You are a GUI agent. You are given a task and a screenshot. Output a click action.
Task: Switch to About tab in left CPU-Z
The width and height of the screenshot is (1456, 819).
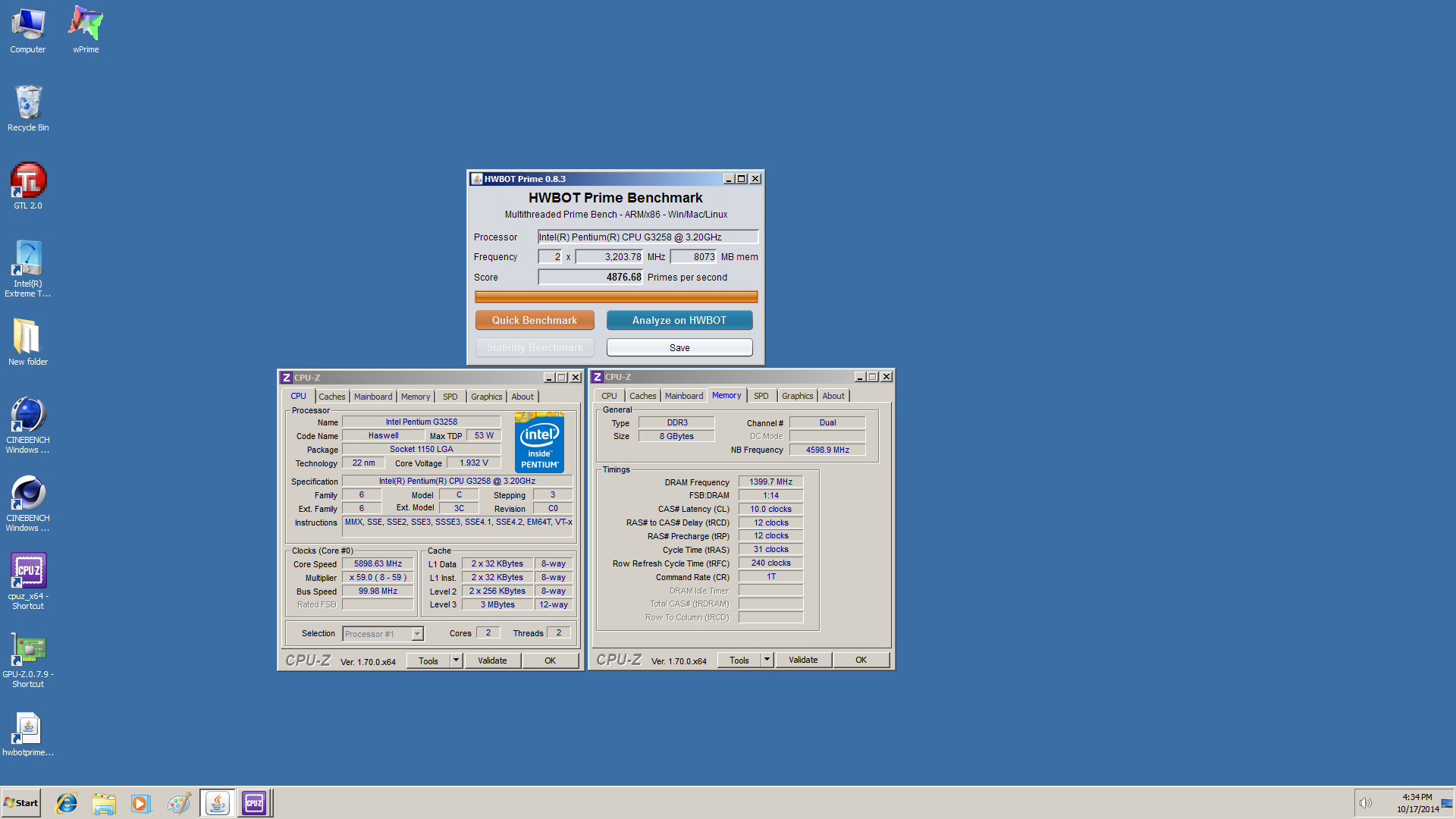522,397
